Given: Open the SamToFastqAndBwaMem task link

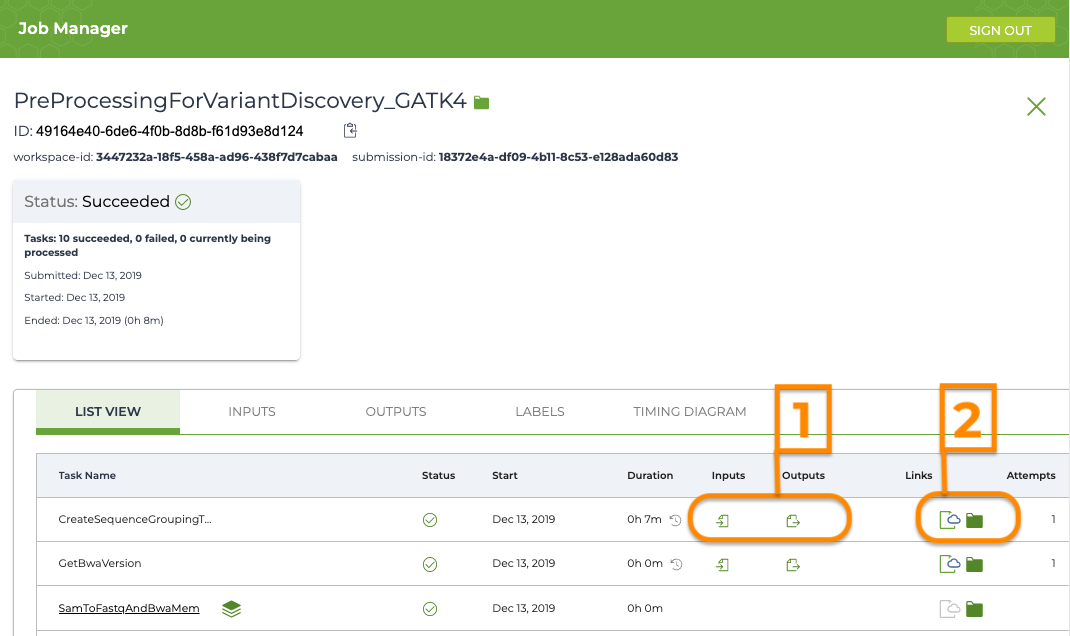Looking at the screenshot, I should point(129,608).
